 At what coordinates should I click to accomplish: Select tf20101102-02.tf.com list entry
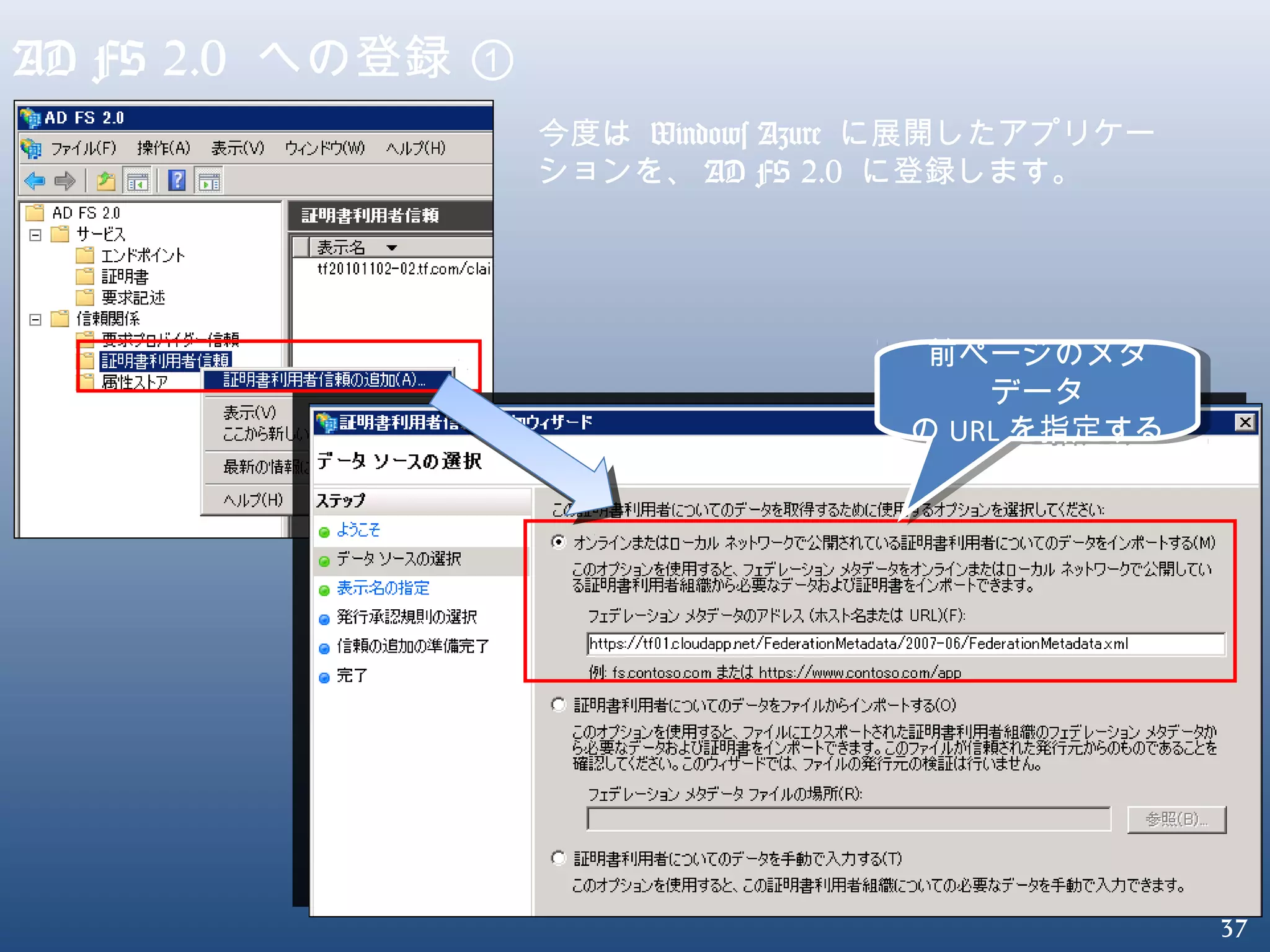click(x=403, y=268)
